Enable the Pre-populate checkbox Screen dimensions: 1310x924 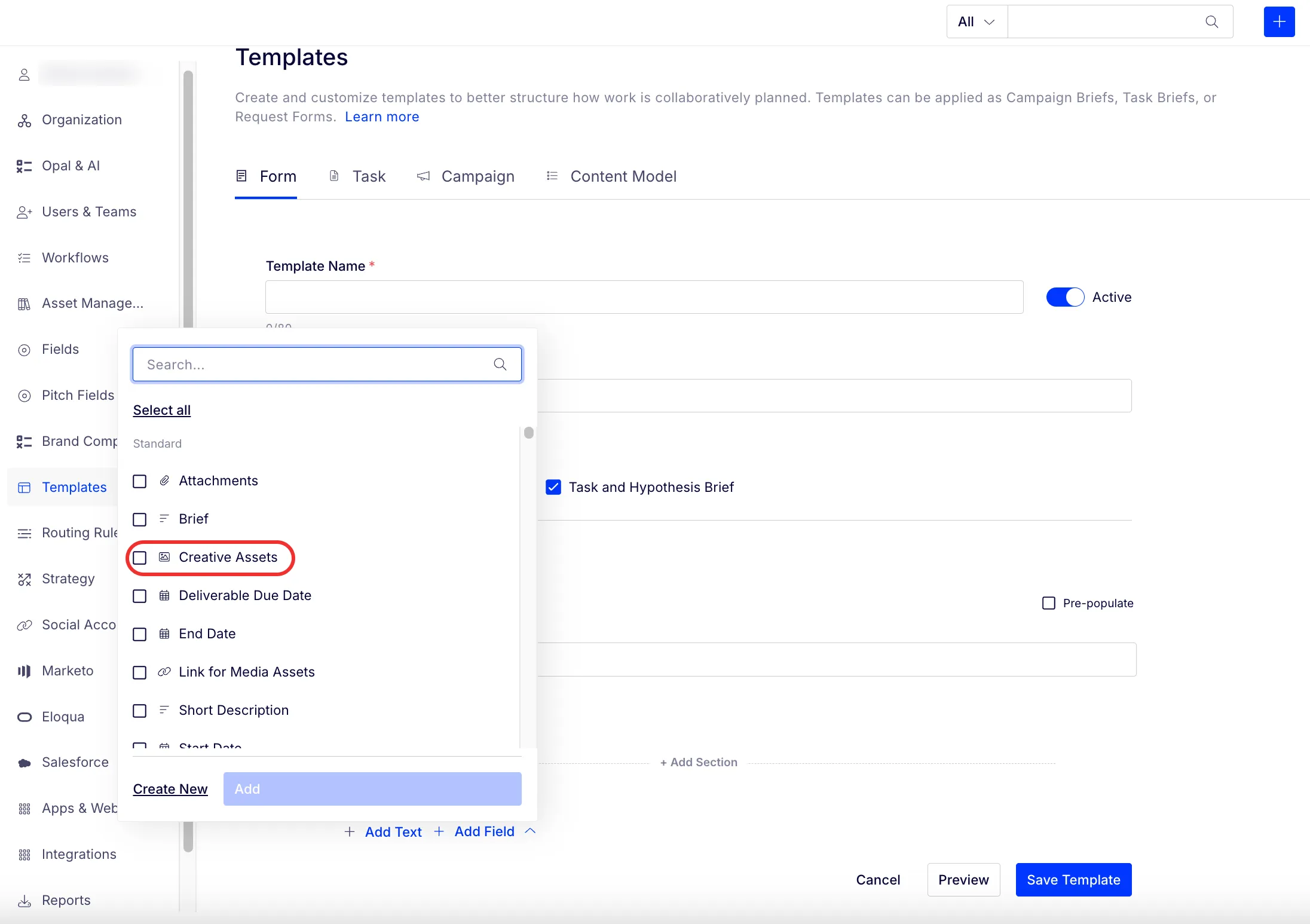pyautogui.click(x=1048, y=603)
